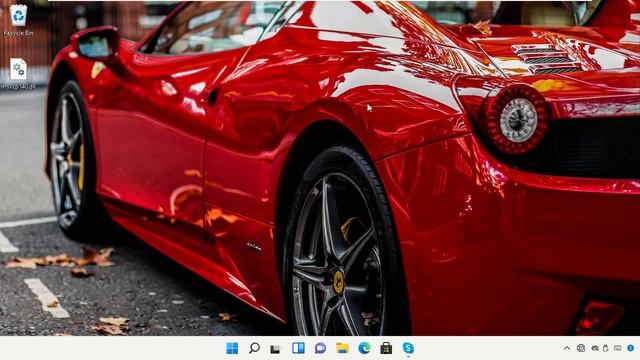Viewport: 640px width, 360px height.
Task: Launch Microsoft Edge browser
Action: (x=364, y=348)
